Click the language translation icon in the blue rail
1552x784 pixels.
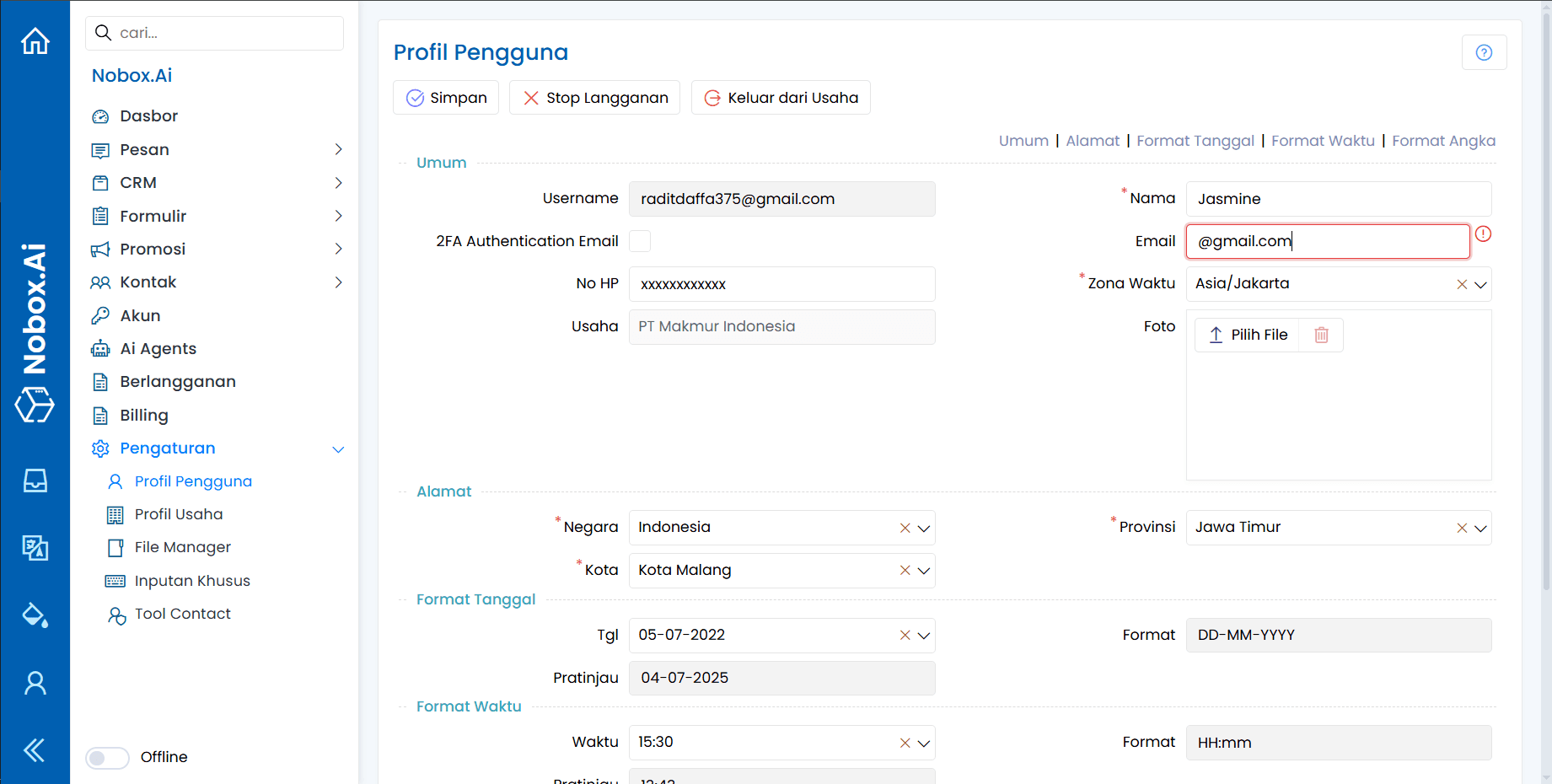35,547
